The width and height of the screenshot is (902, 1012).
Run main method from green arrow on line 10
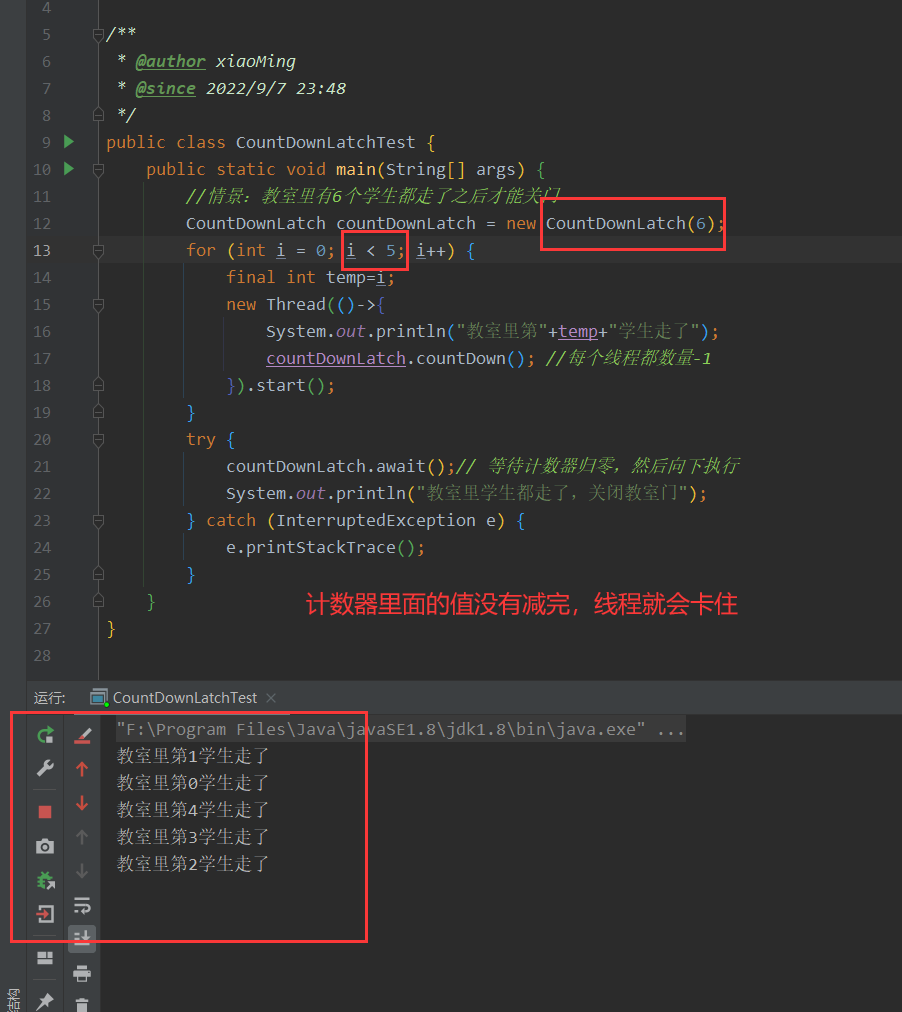pyautogui.click(x=69, y=169)
